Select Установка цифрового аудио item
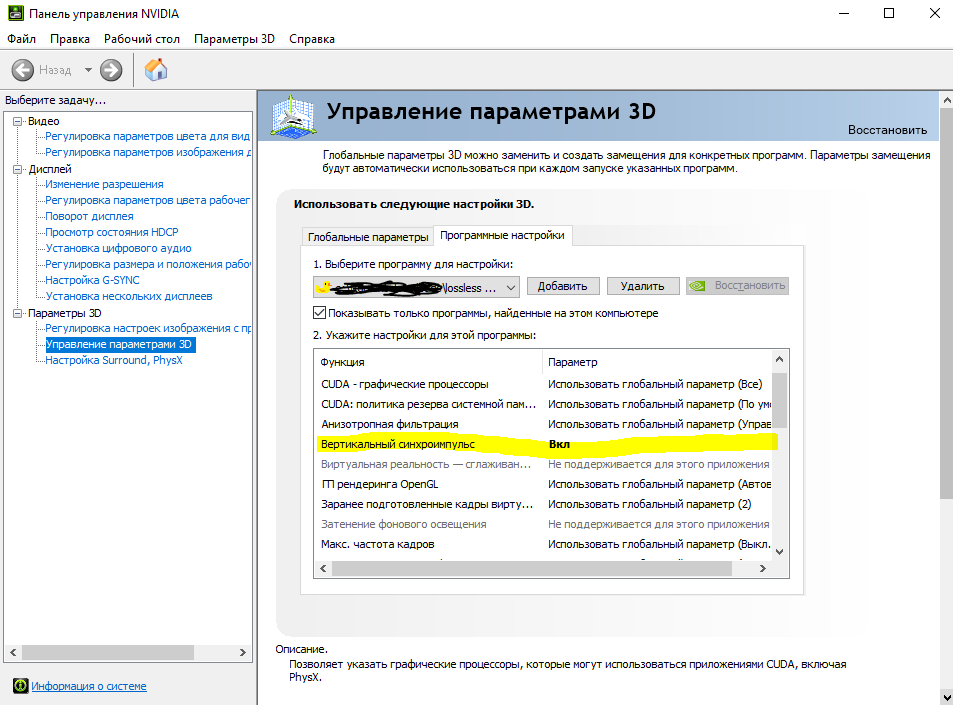The height and width of the screenshot is (705, 953). coord(119,248)
